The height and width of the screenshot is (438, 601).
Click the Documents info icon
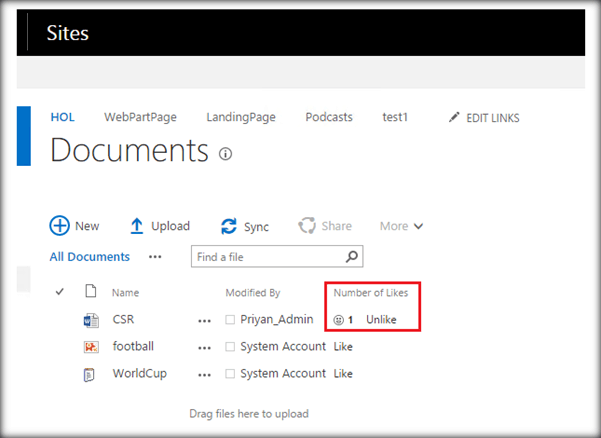pos(225,154)
